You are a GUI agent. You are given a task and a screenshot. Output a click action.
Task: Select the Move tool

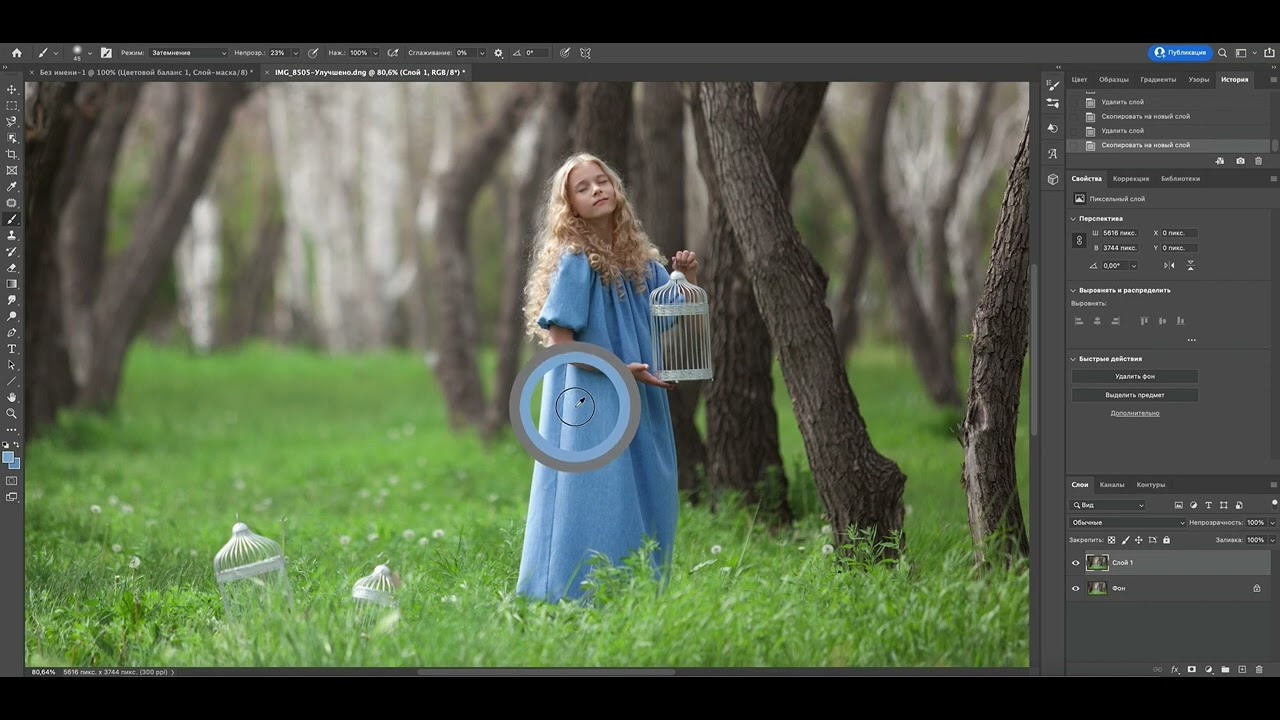point(12,89)
